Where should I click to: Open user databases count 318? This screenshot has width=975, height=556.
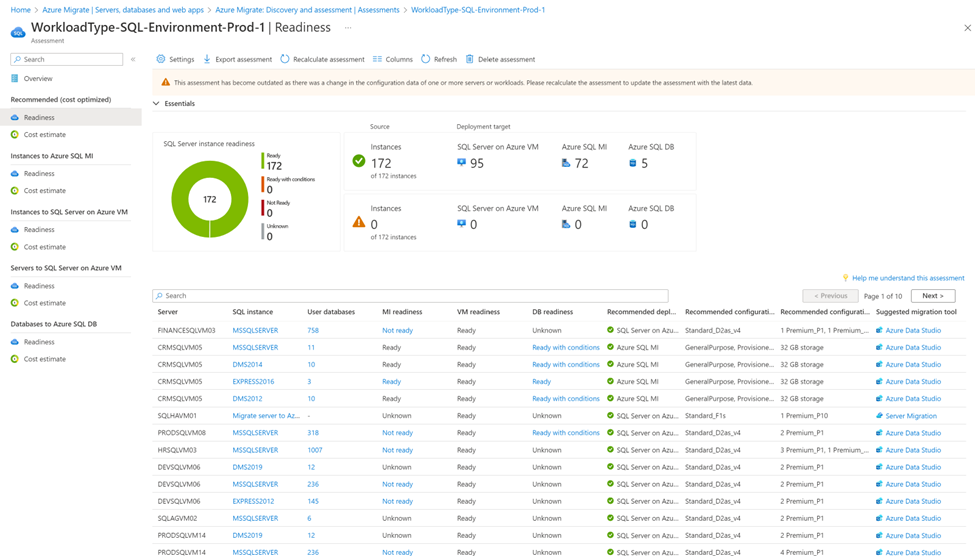pyautogui.click(x=313, y=433)
